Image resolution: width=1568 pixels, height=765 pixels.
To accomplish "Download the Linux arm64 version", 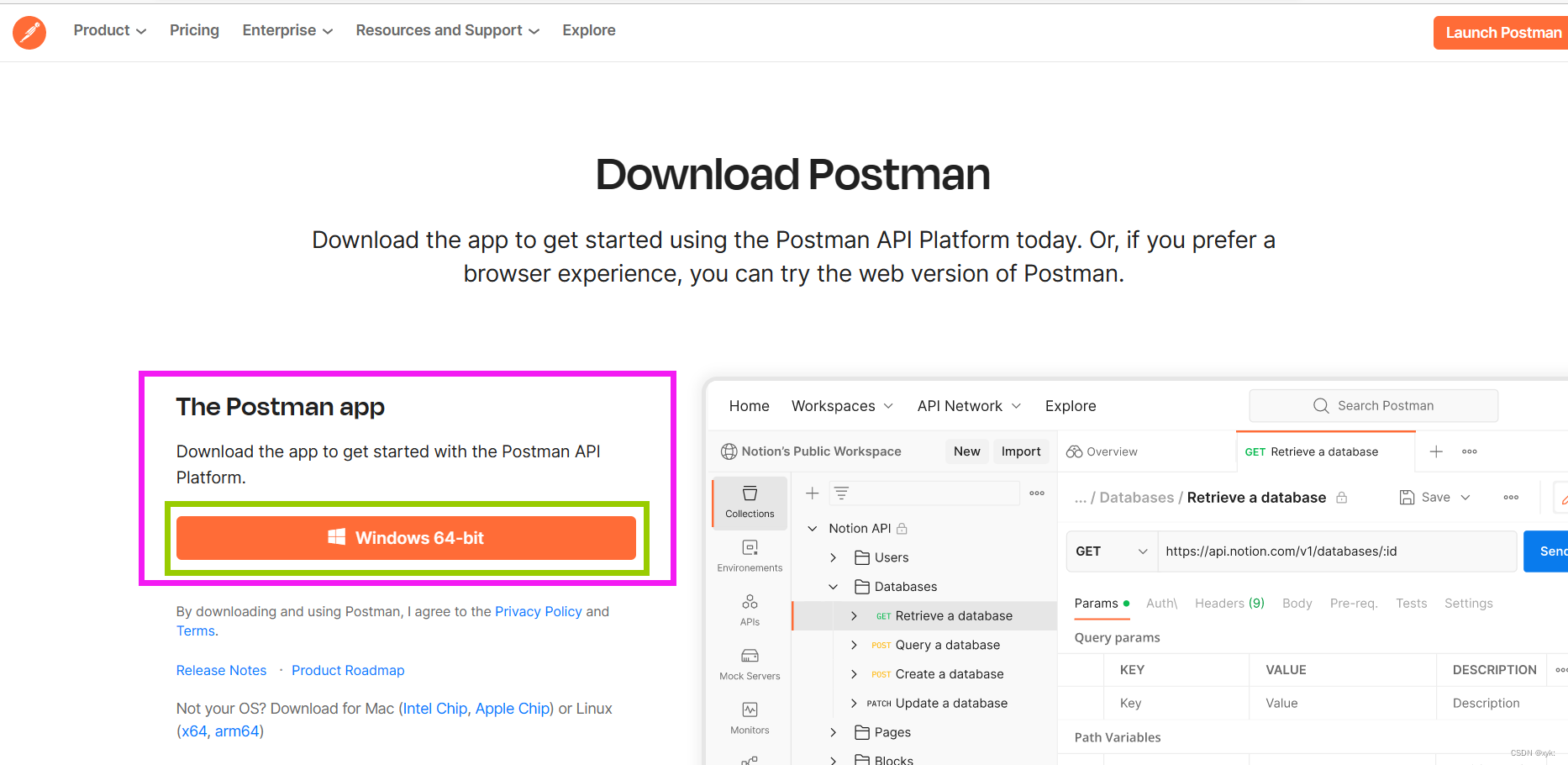I will pos(237,731).
